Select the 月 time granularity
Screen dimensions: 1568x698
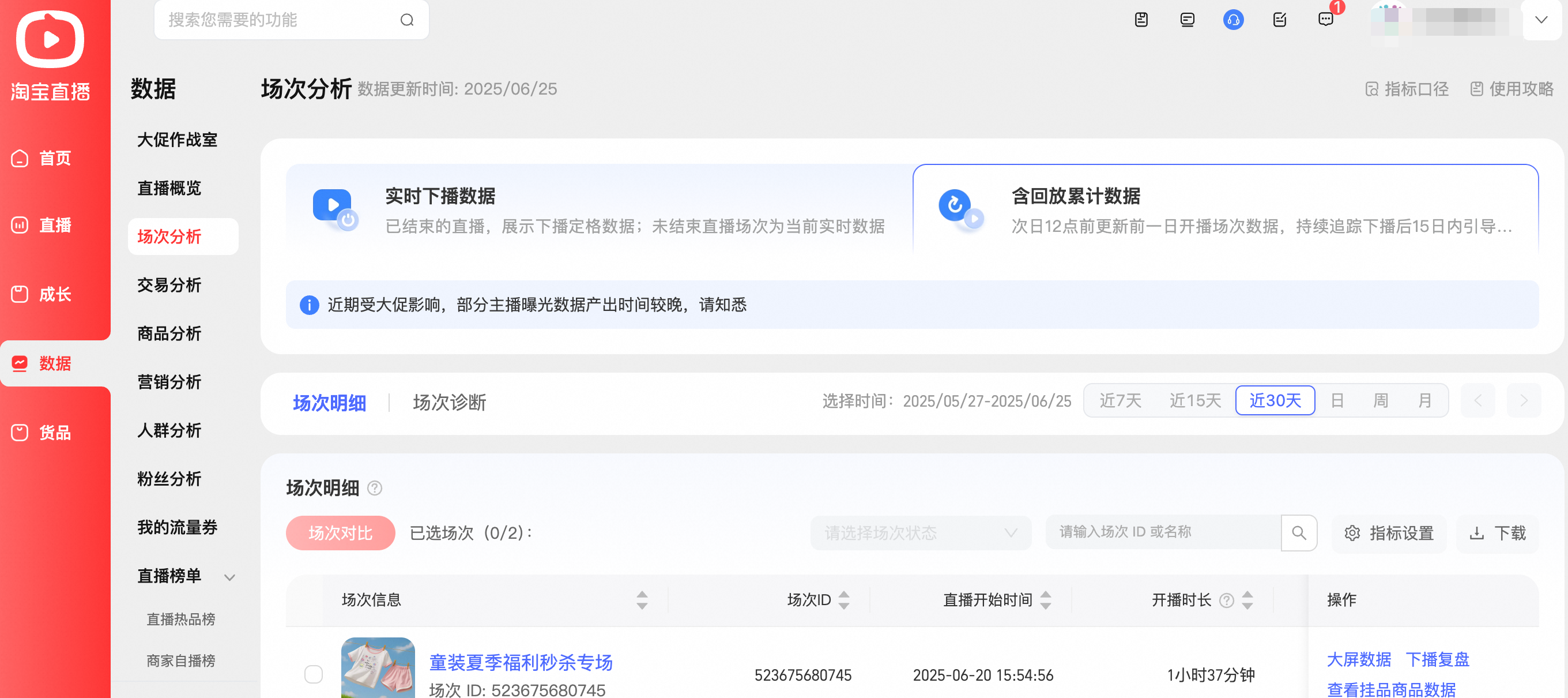[x=1424, y=400]
